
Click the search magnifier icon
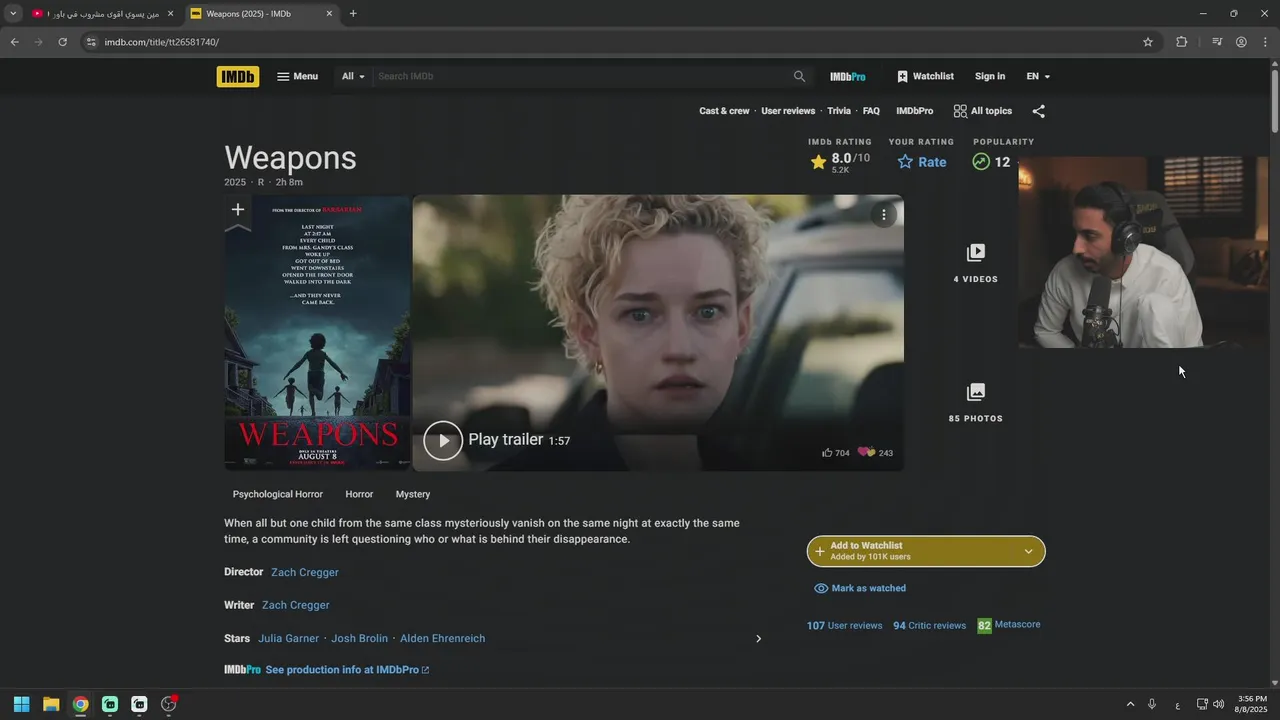(799, 76)
